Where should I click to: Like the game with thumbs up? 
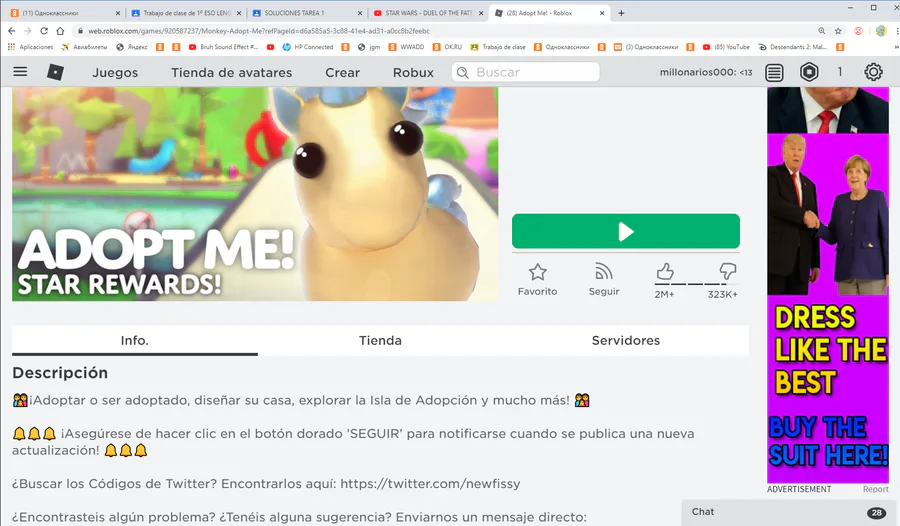665,271
